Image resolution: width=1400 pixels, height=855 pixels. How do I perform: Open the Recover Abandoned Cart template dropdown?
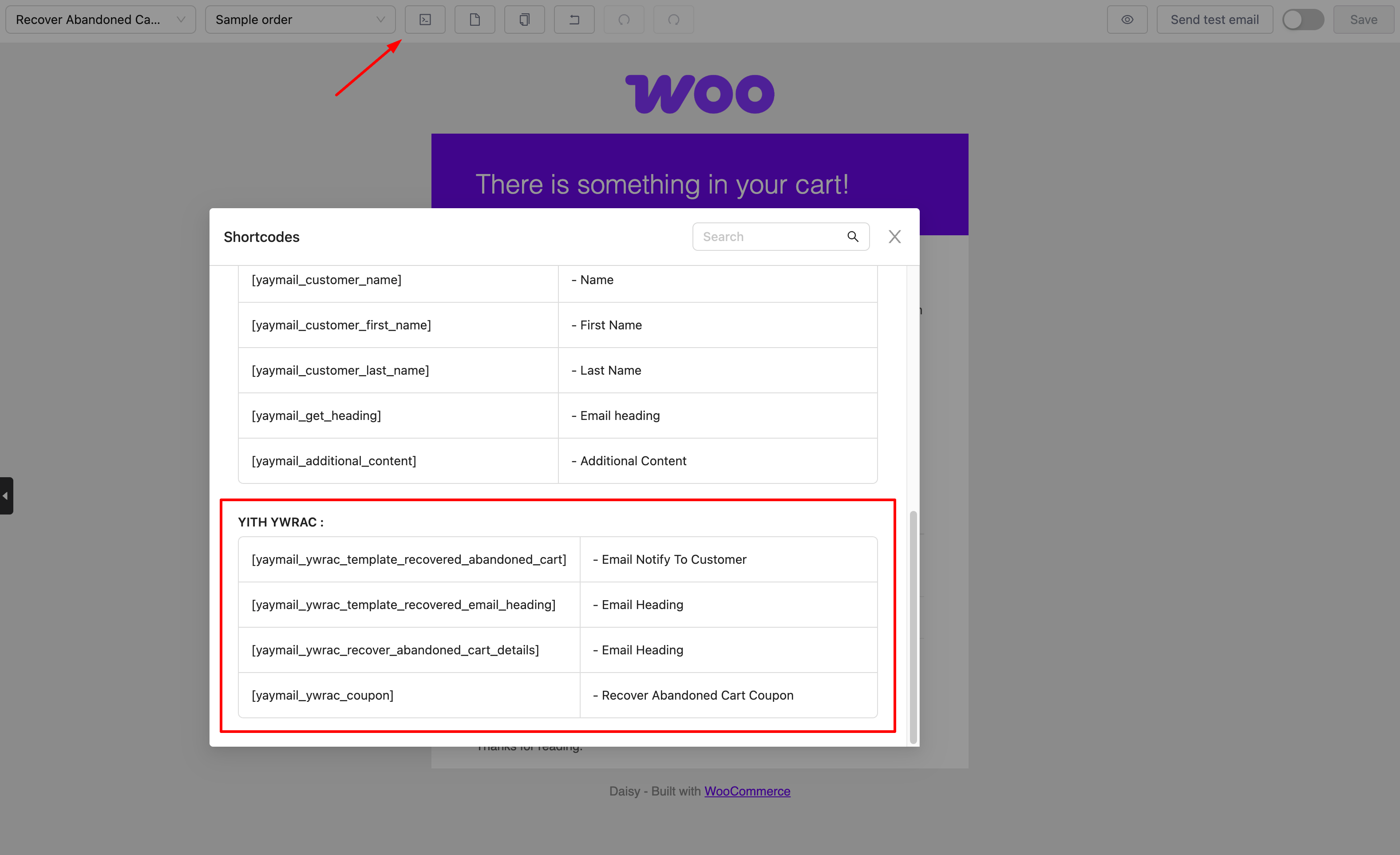click(101, 20)
